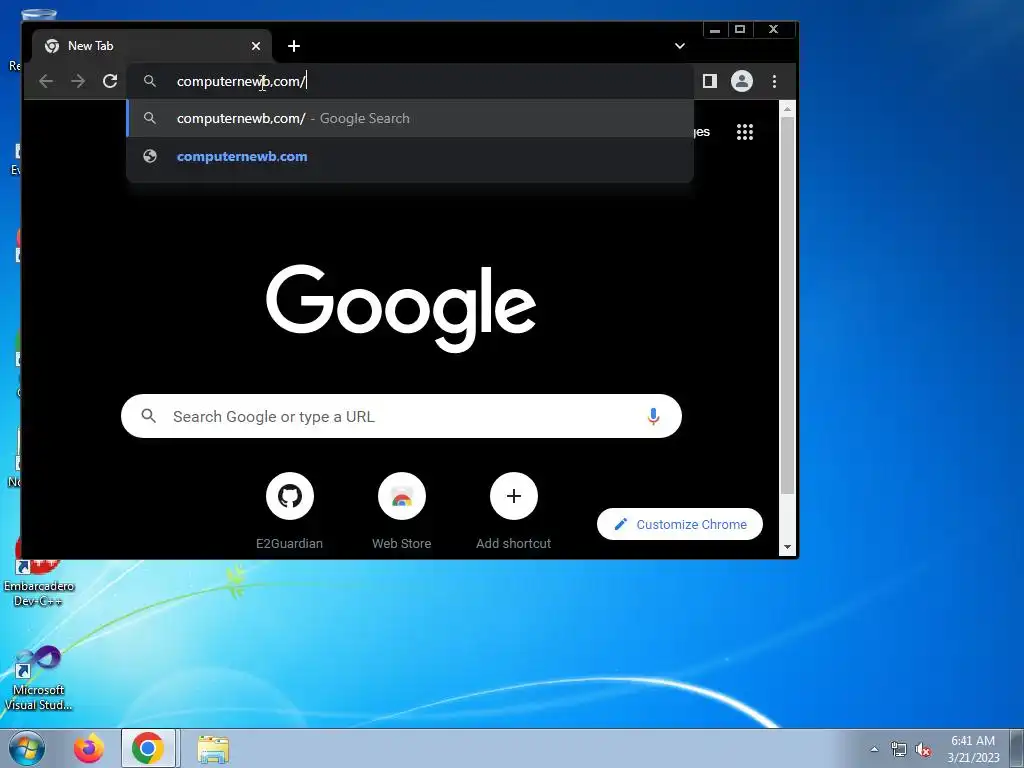Open a new tab with plus button
This screenshot has width=1024, height=768.
(294, 46)
